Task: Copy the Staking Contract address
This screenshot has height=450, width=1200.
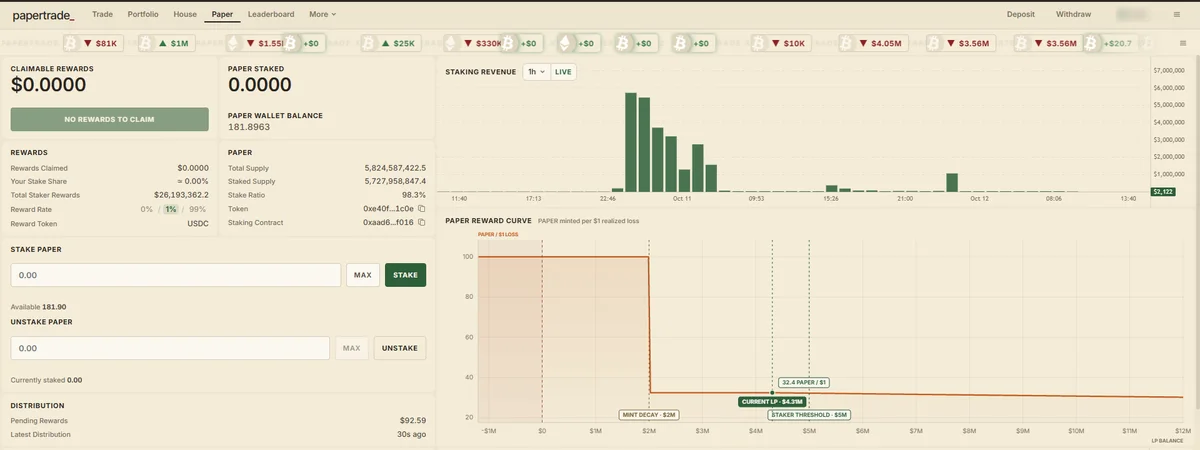Action: [422, 223]
